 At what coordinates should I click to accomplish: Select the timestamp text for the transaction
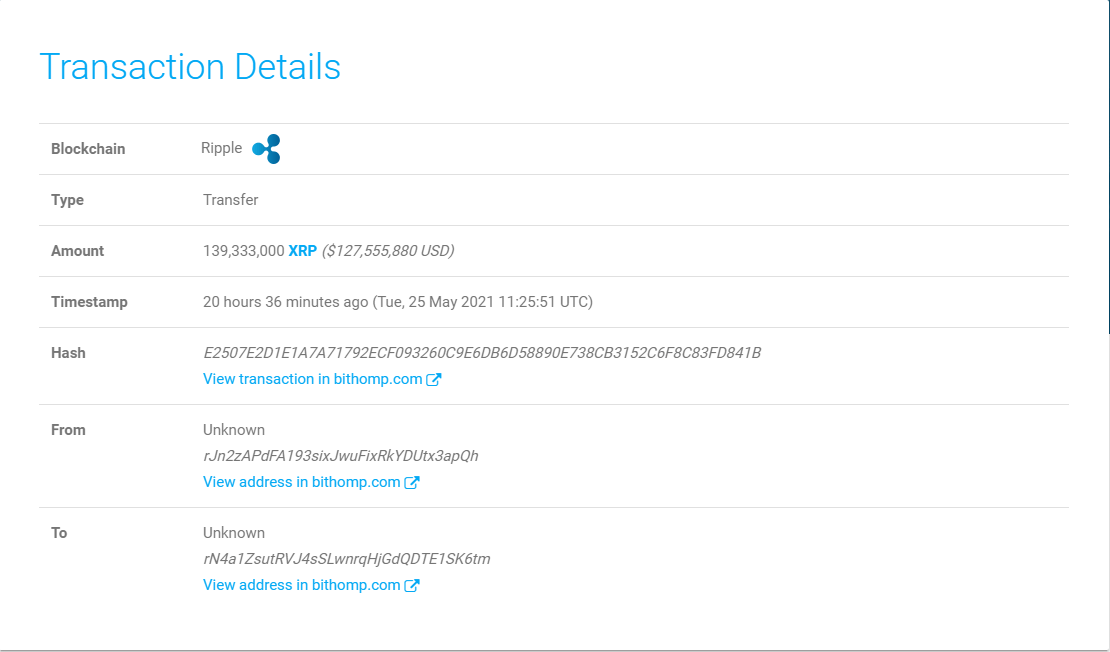pos(398,301)
